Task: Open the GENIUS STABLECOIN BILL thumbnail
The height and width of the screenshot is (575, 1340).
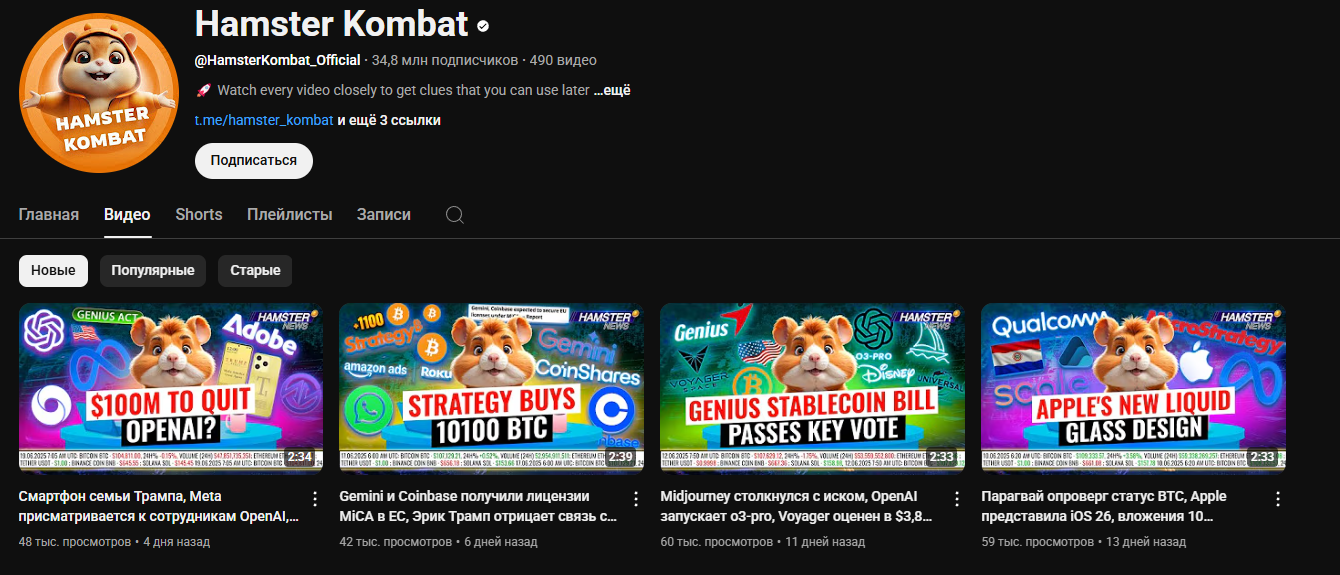Action: tap(813, 389)
